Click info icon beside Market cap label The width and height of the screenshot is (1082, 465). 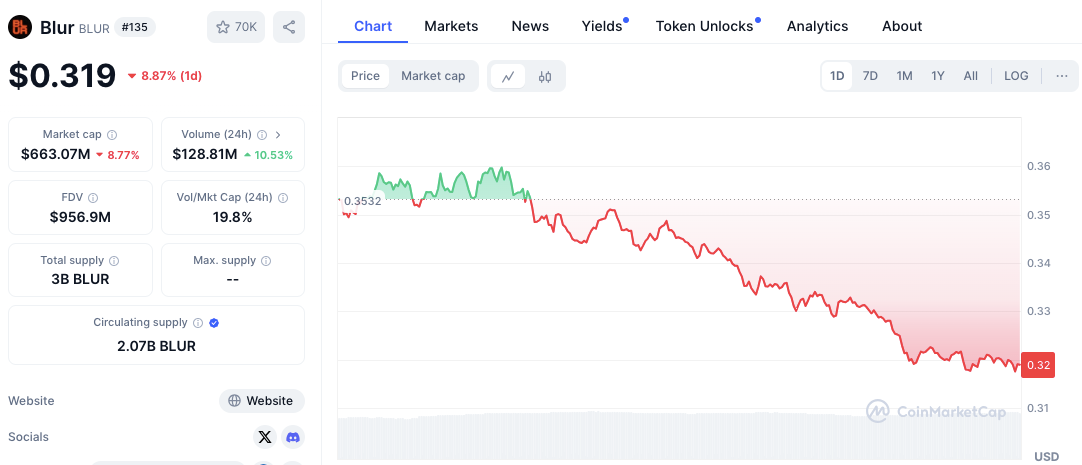click(x=112, y=134)
